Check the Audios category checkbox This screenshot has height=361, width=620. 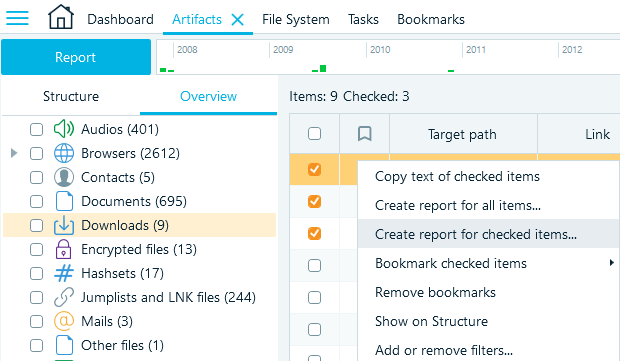pos(36,129)
